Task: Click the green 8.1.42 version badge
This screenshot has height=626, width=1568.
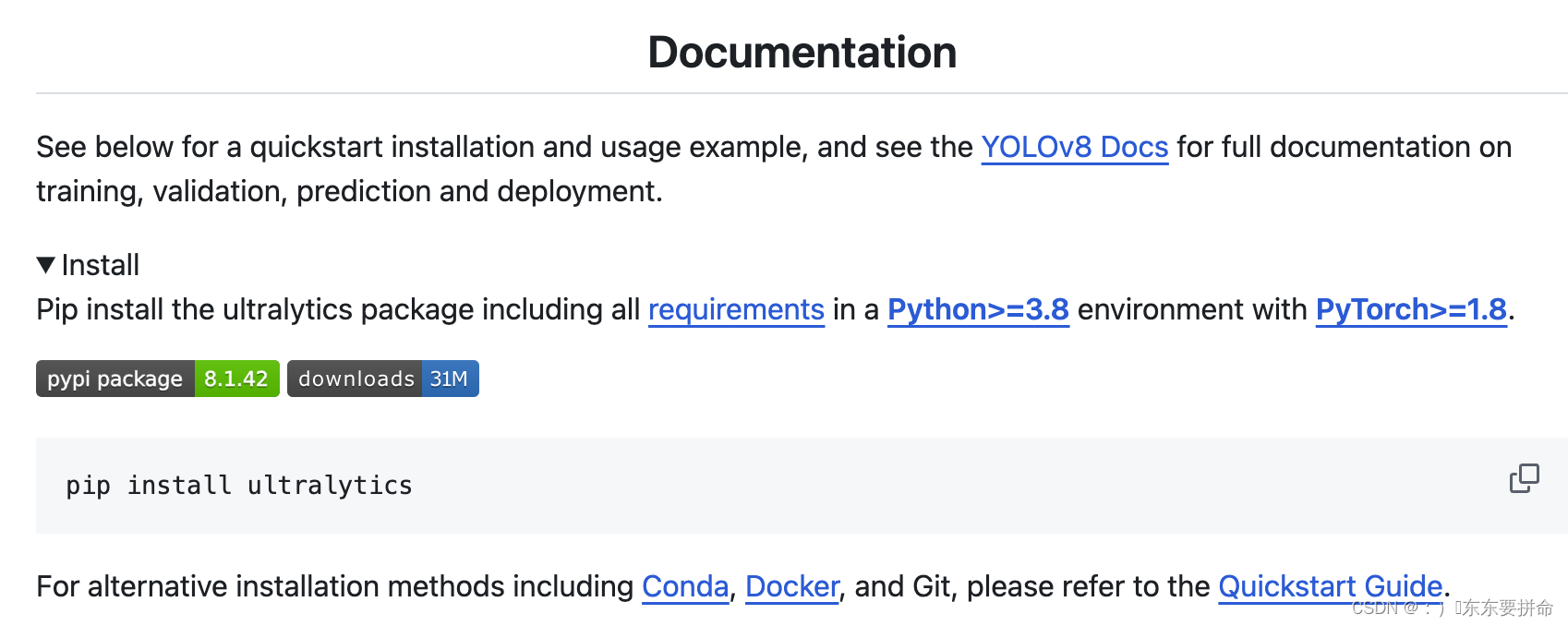Action: click(x=235, y=379)
